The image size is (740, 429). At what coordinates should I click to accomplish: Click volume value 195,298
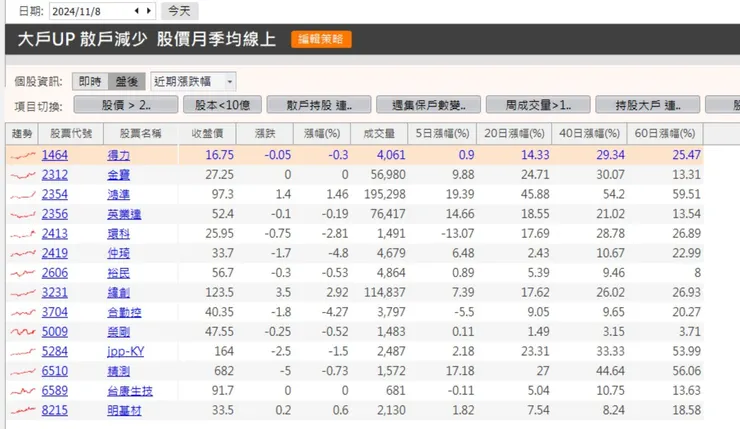pyautogui.click(x=385, y=194)
